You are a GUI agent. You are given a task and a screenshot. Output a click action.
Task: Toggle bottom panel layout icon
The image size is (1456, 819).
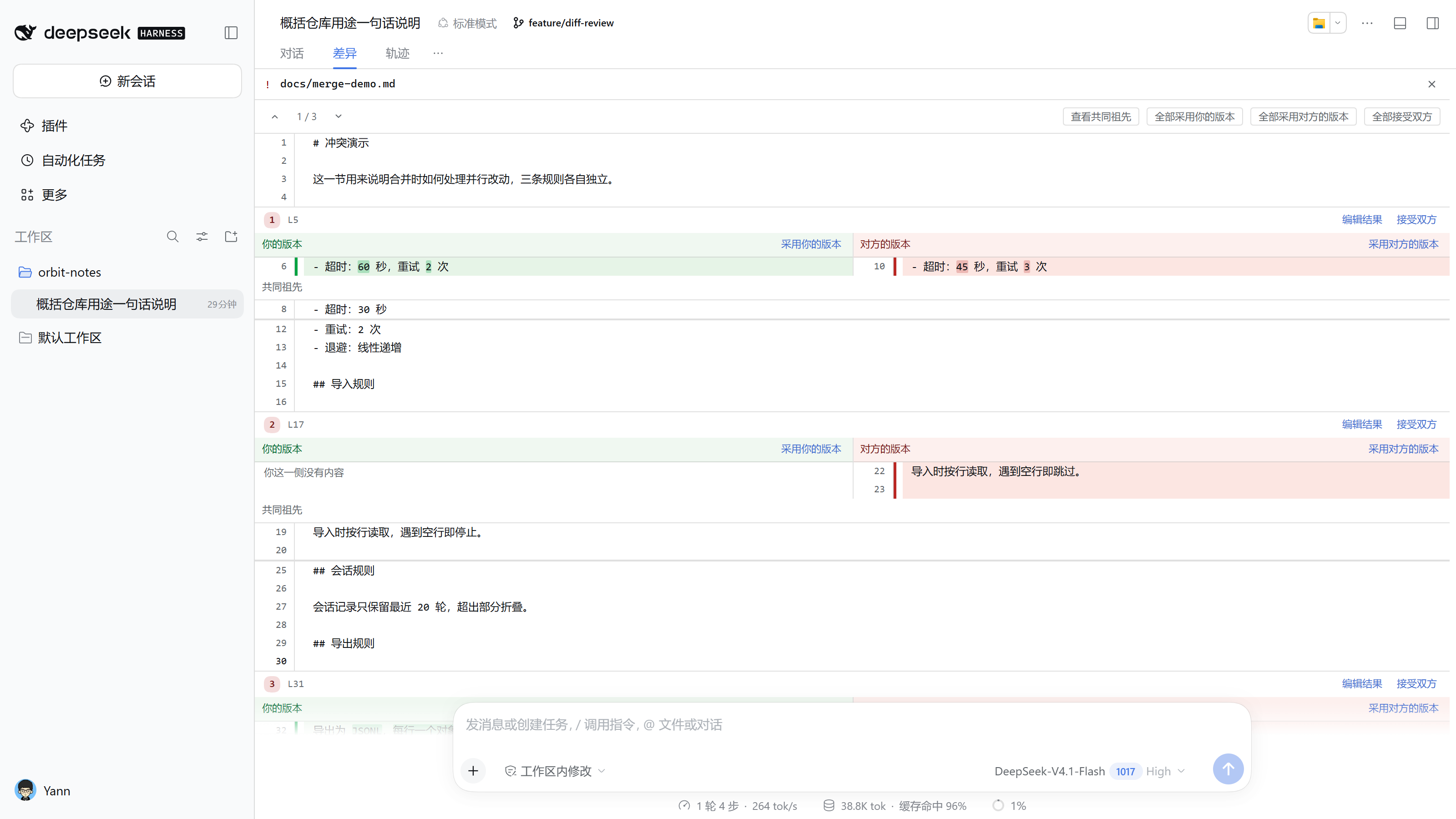(1400, 23)
